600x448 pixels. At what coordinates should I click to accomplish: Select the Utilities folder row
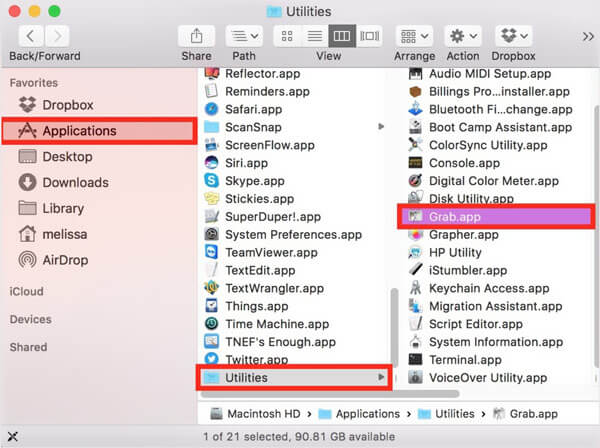tap(294, 378)
